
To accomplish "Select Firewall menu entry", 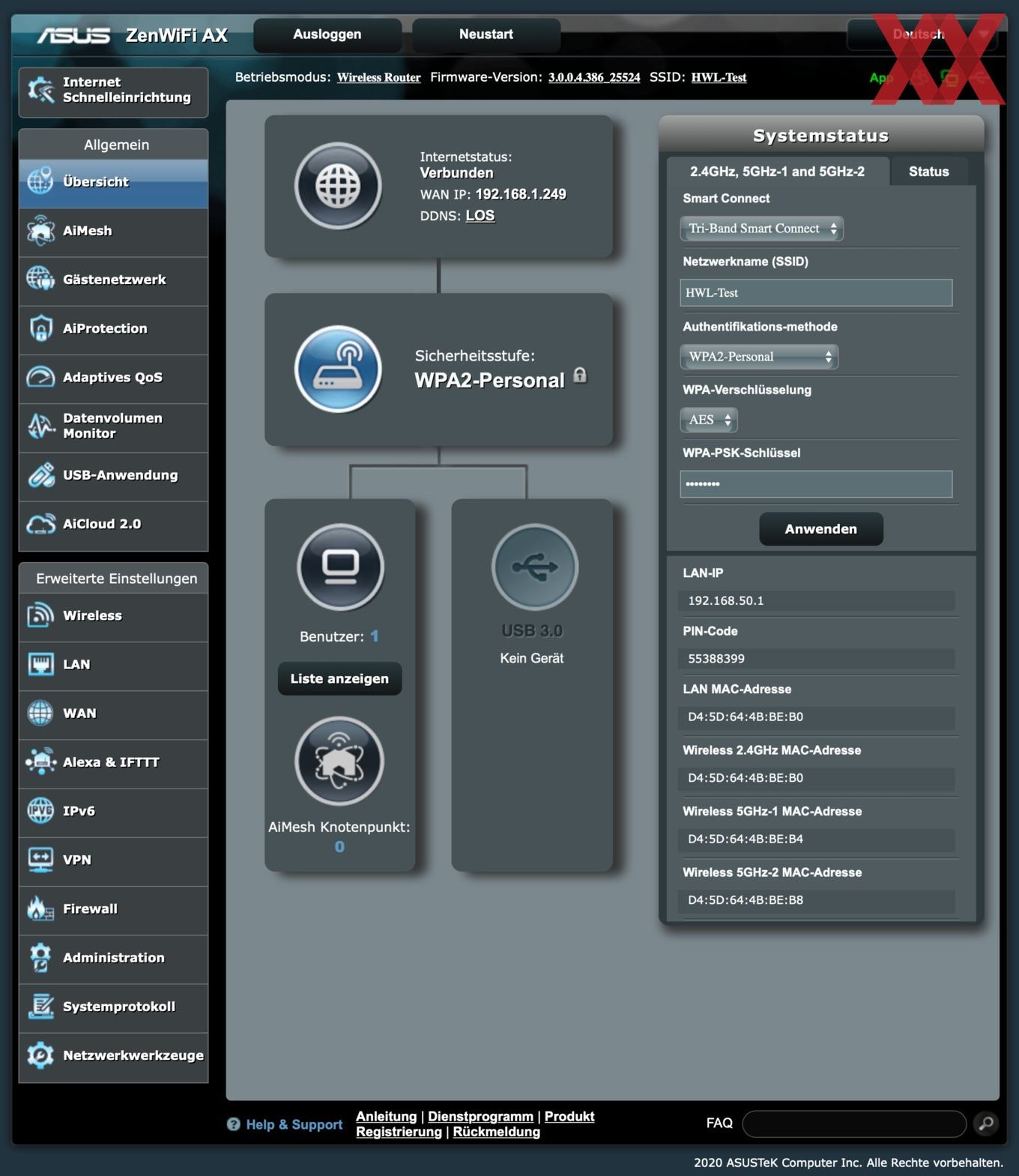I will (x=113, y=909).
